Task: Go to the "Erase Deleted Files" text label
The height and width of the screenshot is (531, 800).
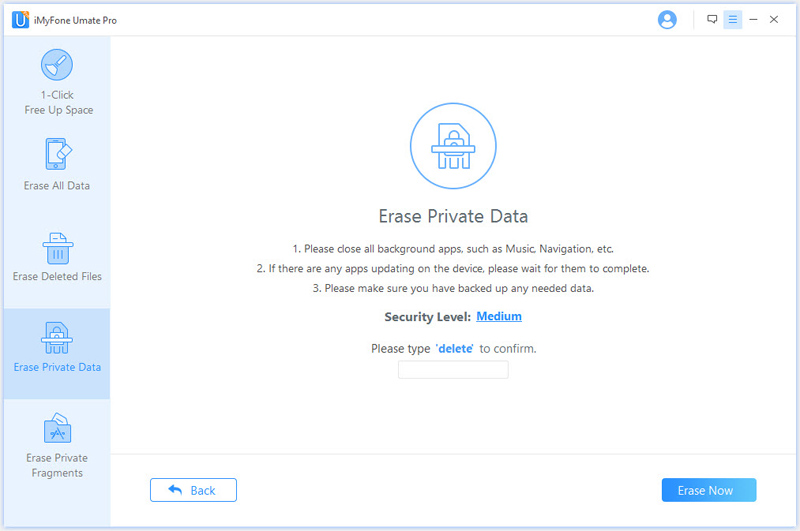Action: pyautogui.click(x=57, y=277)
